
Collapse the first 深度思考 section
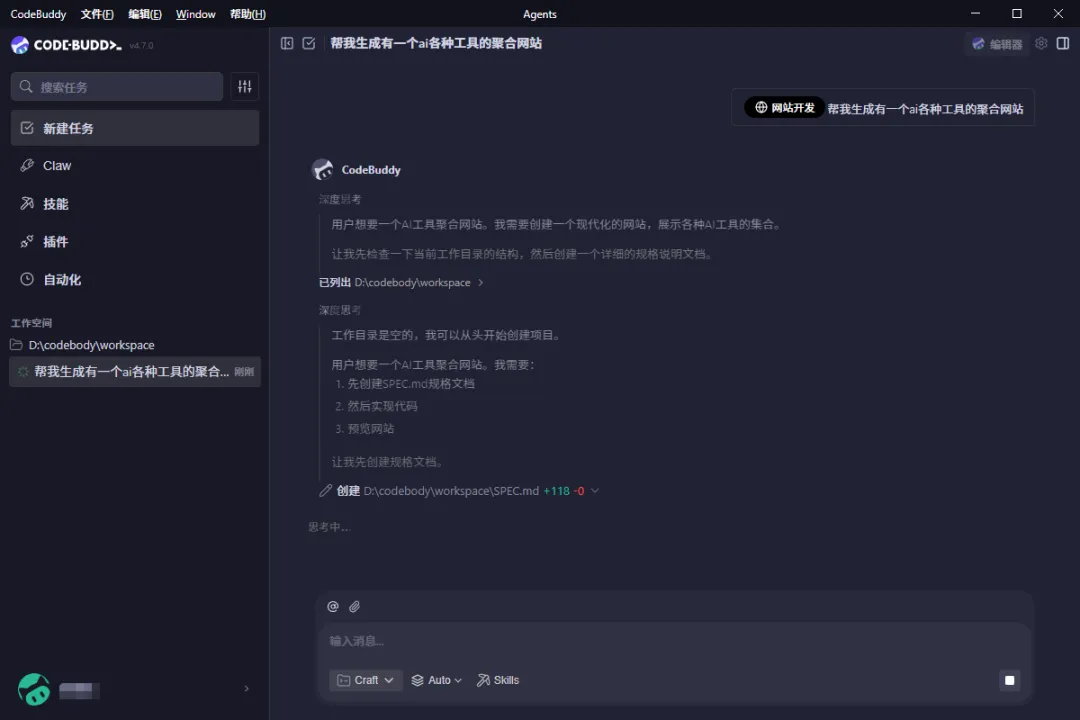point(340,199)
